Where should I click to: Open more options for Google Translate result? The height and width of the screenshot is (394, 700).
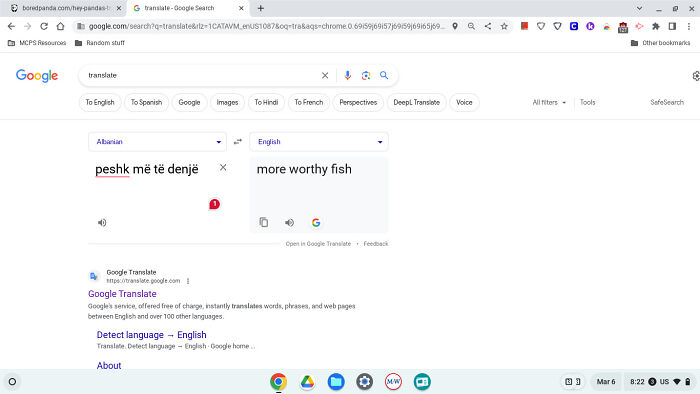tap(188, 281)
